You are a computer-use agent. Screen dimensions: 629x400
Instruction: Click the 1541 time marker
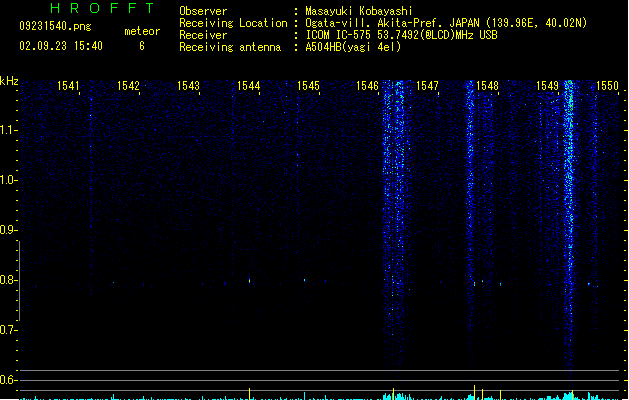[68, 86]
